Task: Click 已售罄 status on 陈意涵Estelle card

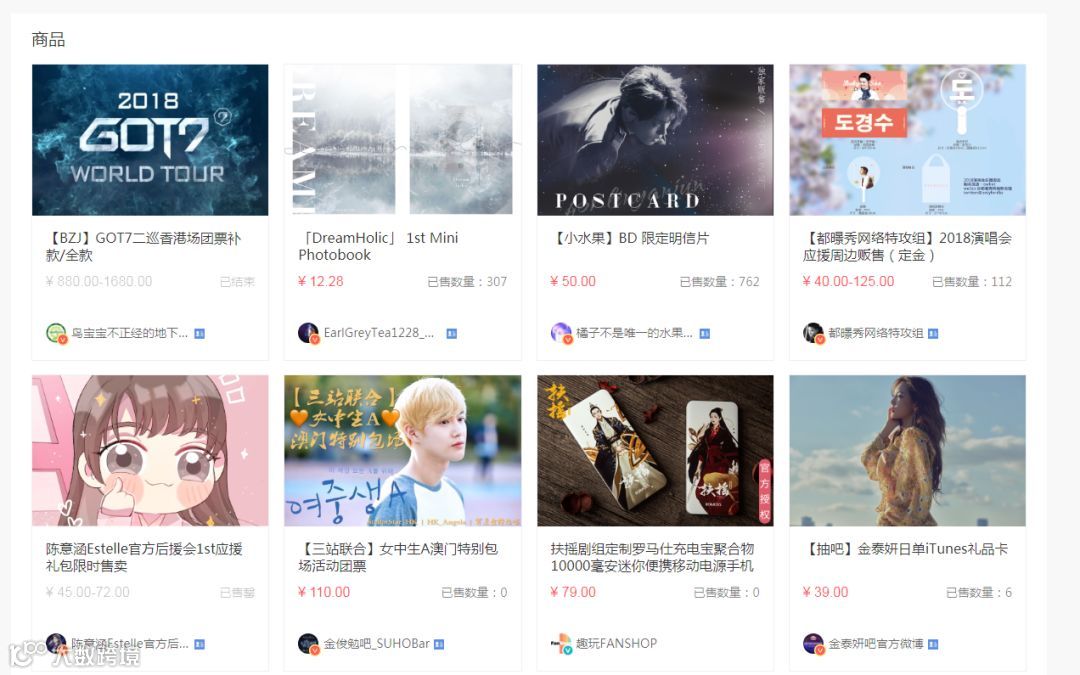Action: coord(238,592)
